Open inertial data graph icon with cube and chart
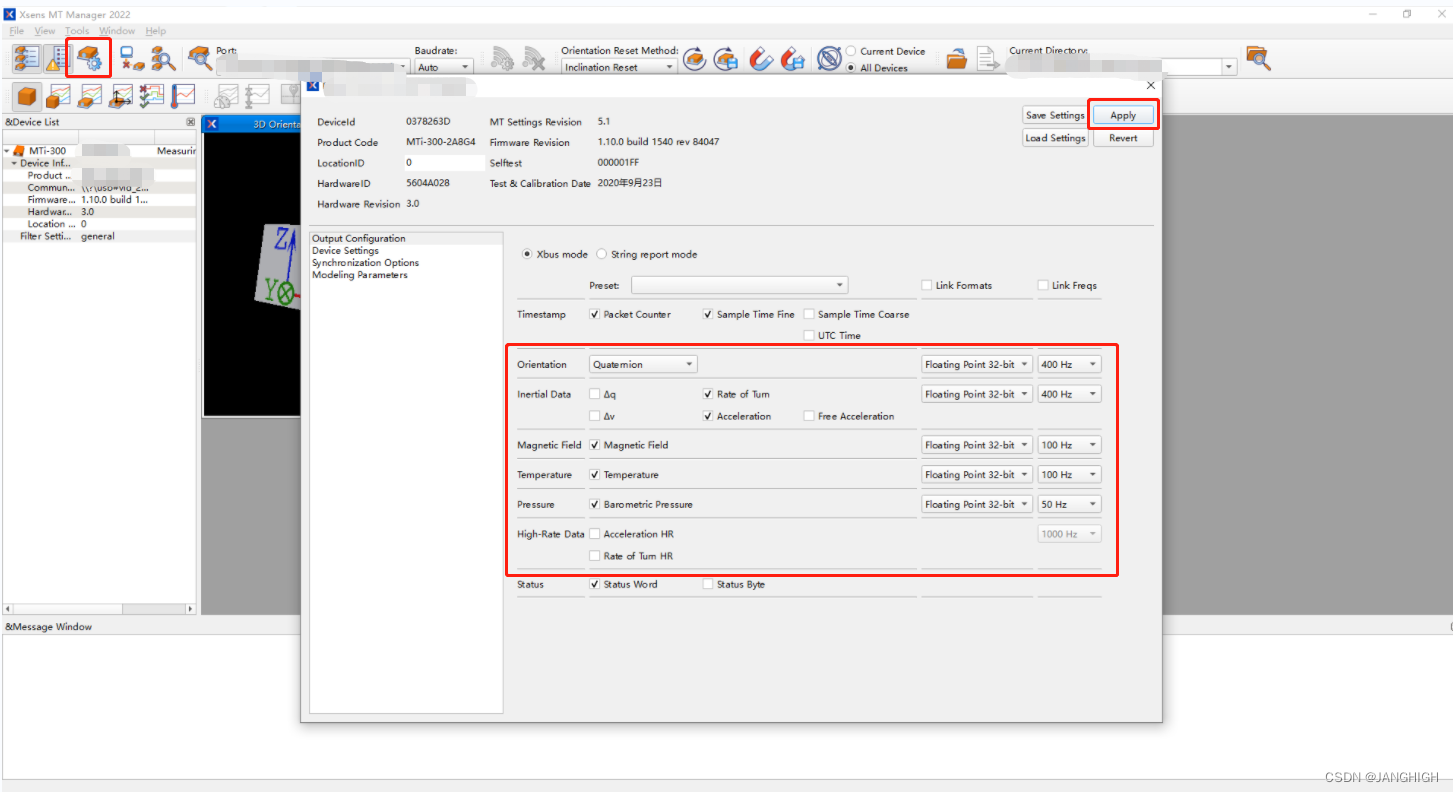 58,96
